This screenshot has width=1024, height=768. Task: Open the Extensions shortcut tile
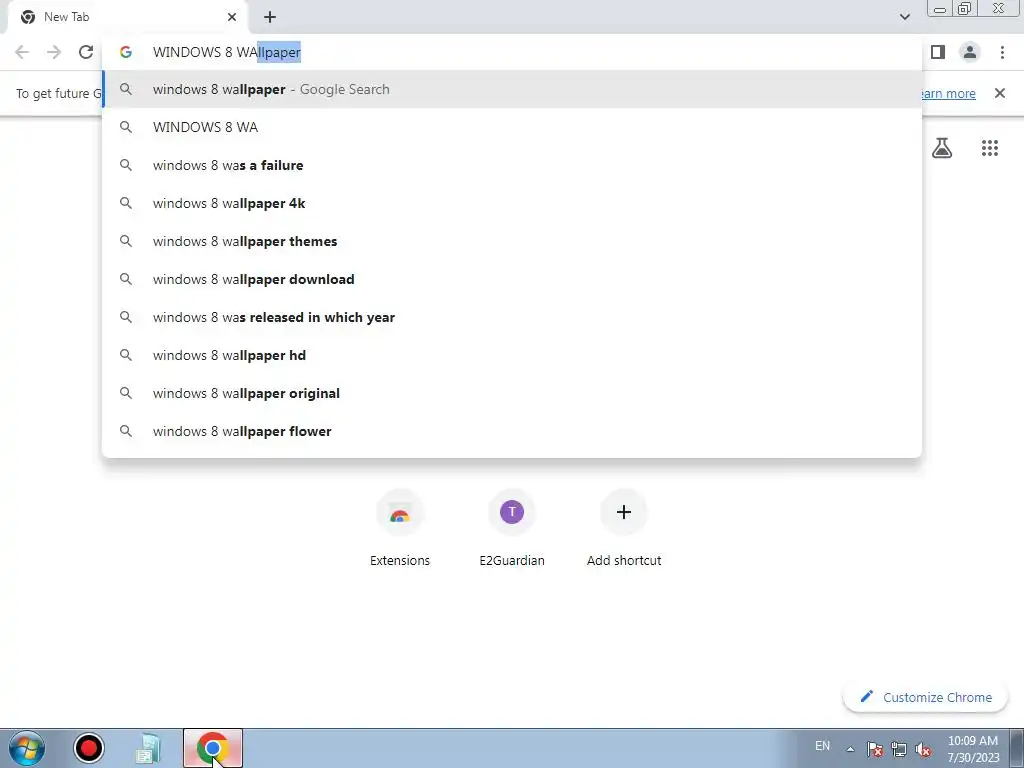(x=400, y=529)
